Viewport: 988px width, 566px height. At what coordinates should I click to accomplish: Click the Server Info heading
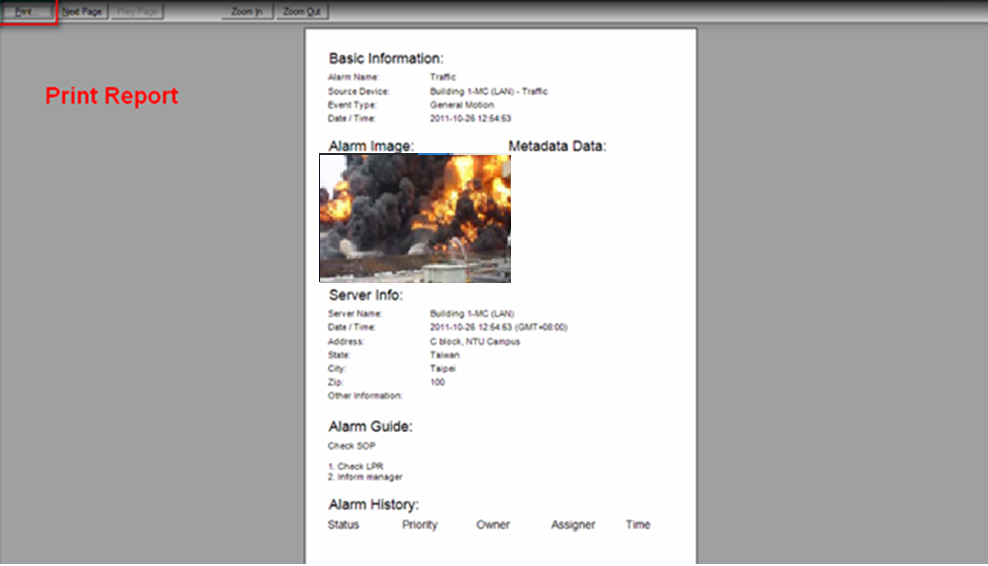pyautogui.click(x=365, y=295)
